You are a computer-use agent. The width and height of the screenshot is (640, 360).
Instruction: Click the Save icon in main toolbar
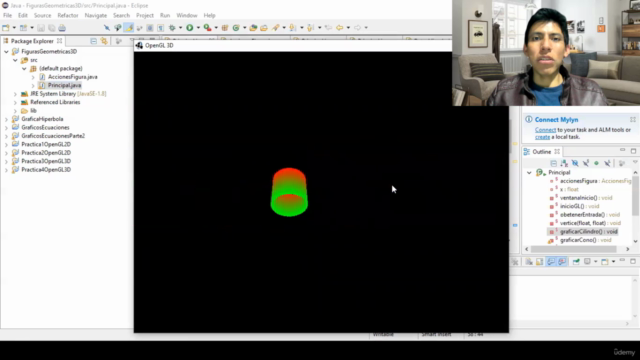click(x=41, y=28)
